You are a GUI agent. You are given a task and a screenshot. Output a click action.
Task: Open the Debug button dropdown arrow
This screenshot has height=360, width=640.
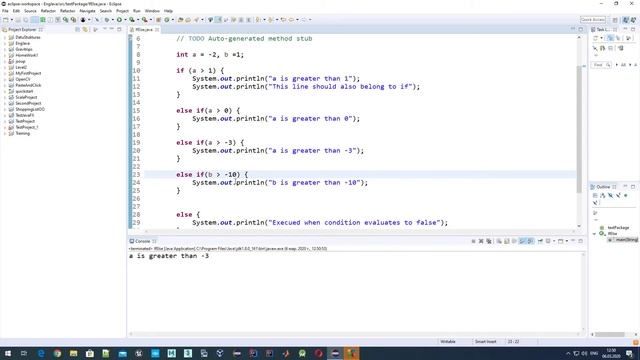point(113,20)
